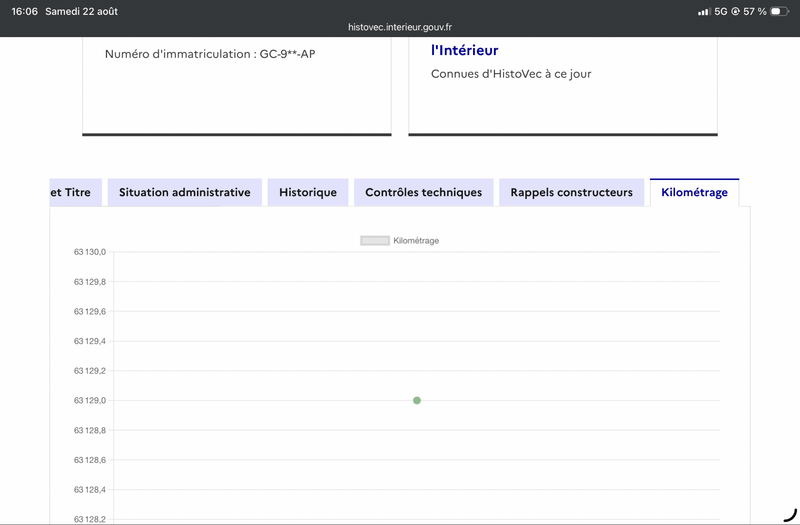Tap the histovec.interieur.gouv.fr address bar
This screenshot has width=800, height=525.
click(400, 27)
